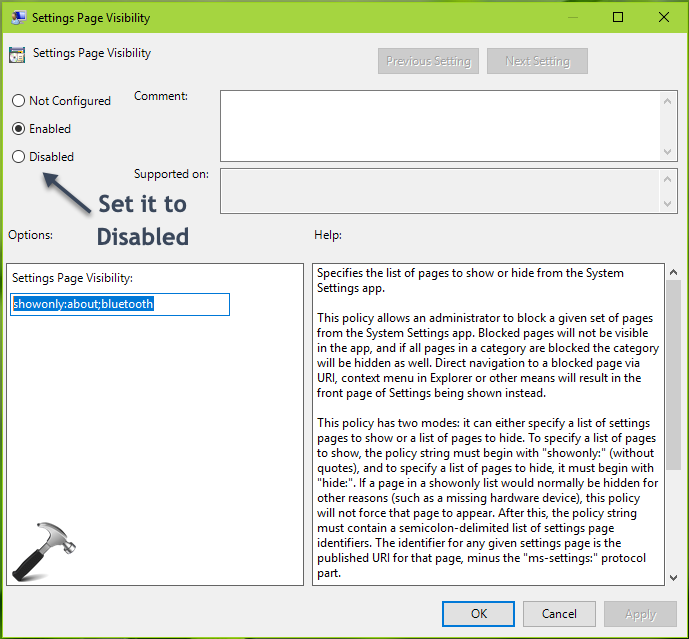Screen dimensions: 689x639
Task: Close the Settings Page Visibility window
Action: pos(664,17)
